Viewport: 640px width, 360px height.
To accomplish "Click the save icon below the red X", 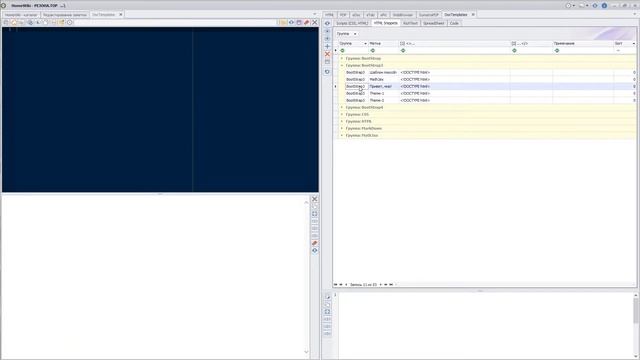I will click(x=327, y=62).
